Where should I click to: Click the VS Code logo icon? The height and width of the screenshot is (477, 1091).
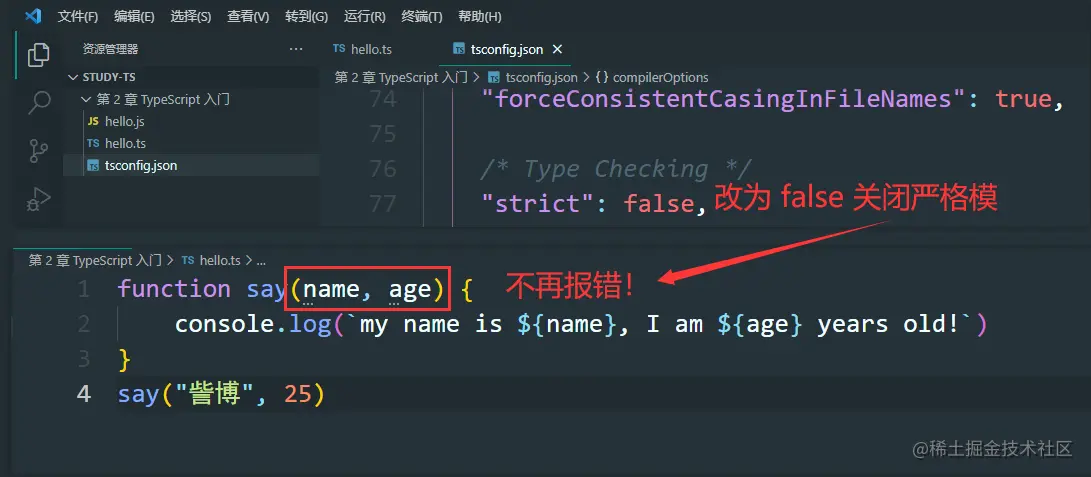coord(33,16)
